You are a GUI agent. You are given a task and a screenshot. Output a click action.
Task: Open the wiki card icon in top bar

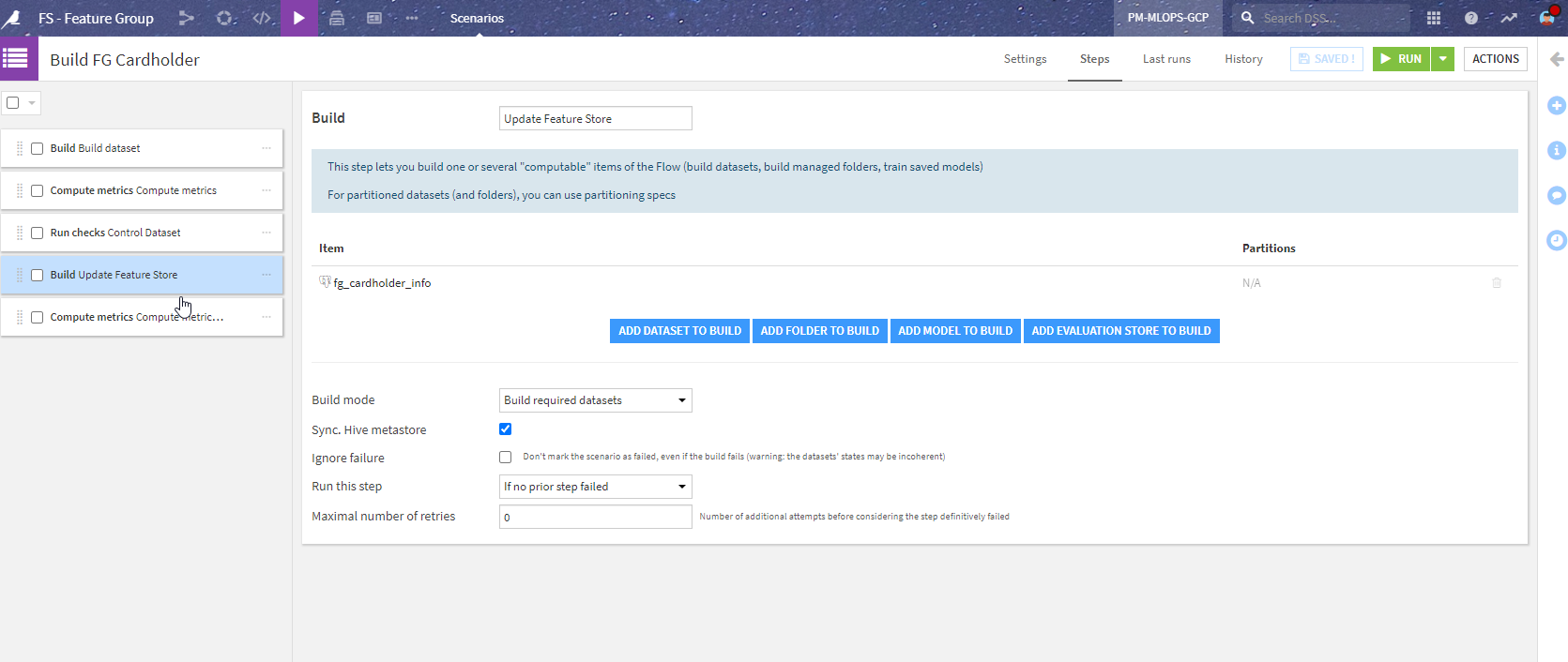(x=374, y=18)
